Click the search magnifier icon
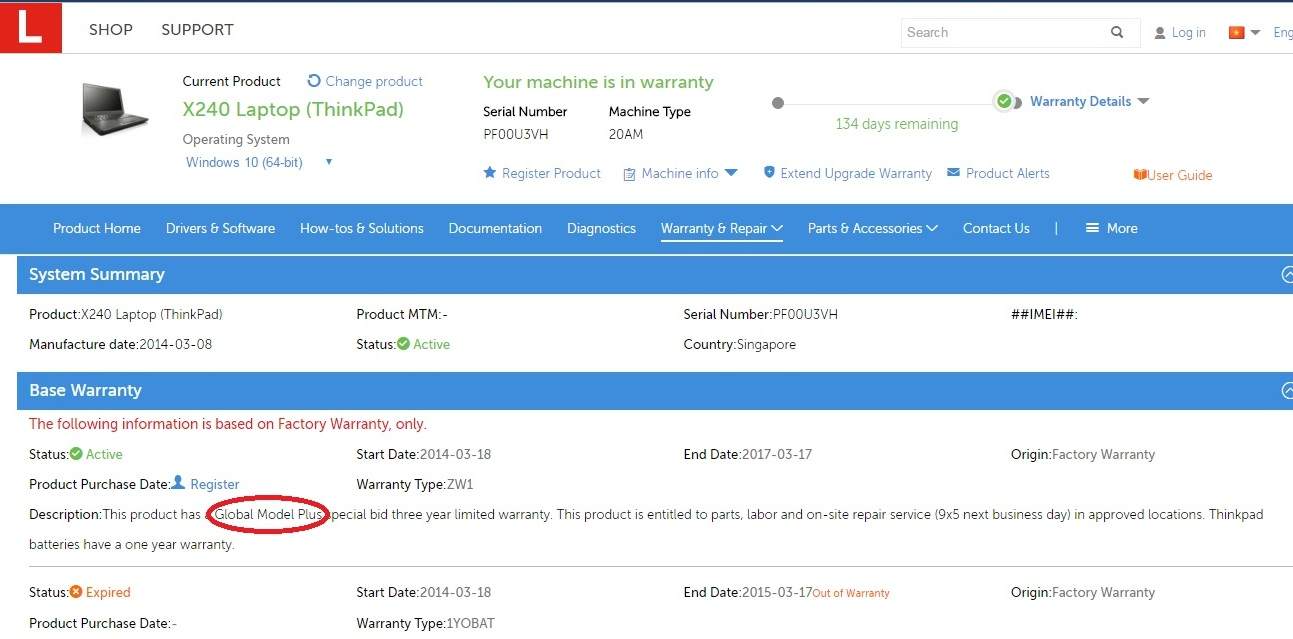This screenshot has width=1293, height=639. [x=1117, y=32]
